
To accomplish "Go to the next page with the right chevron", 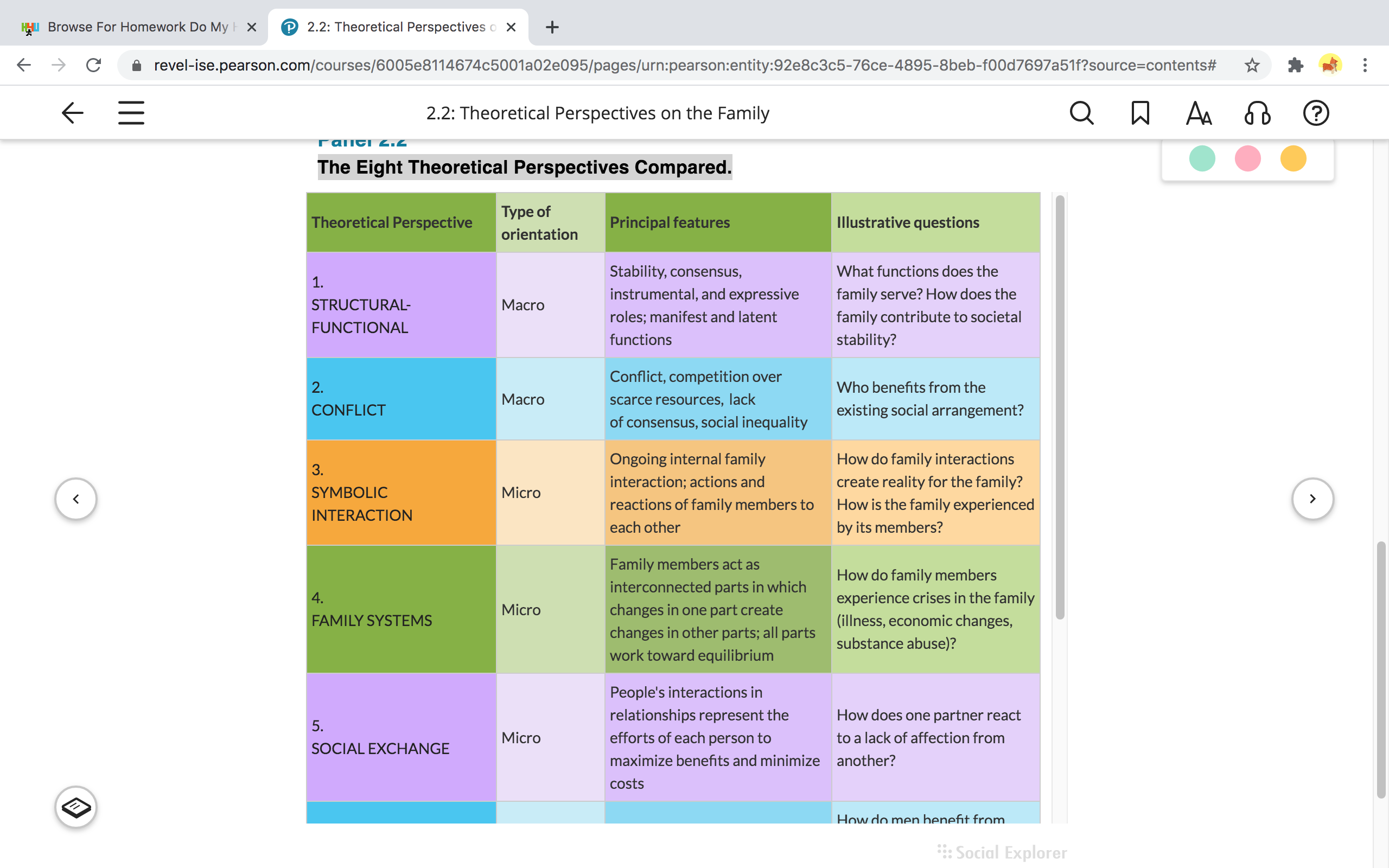I will click(1312, 499).
